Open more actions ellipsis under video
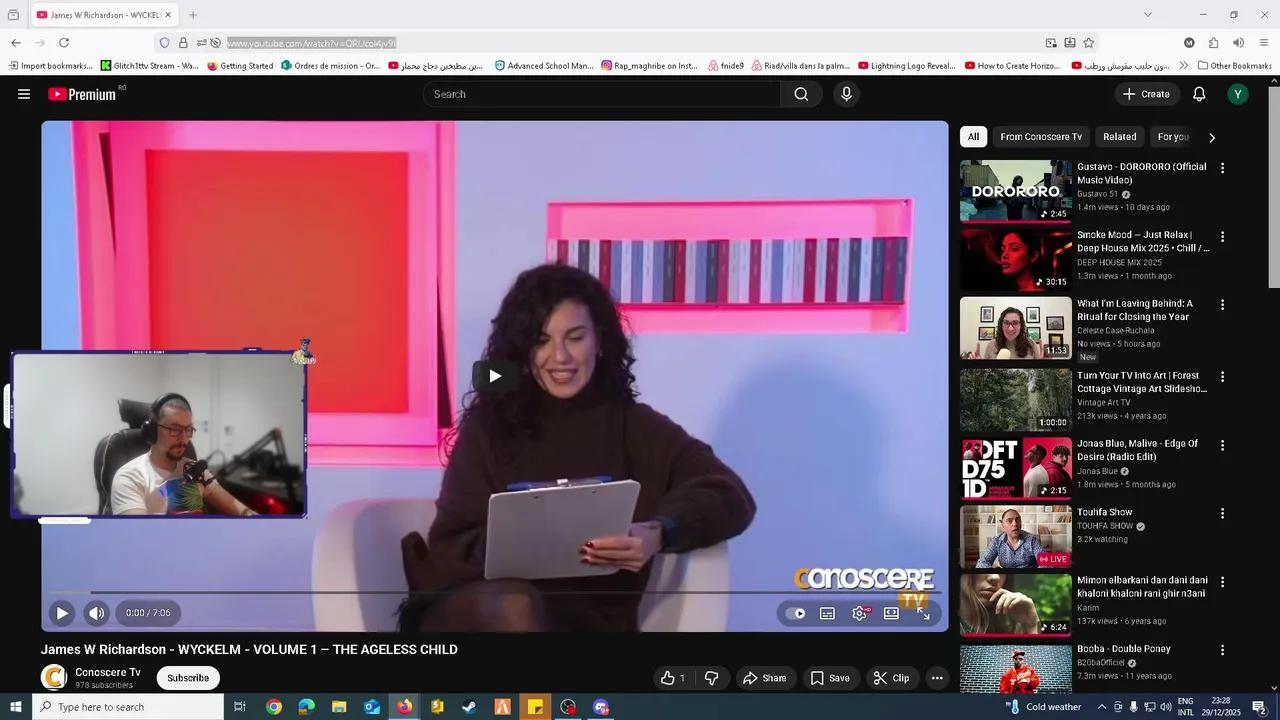 pyautogui.click(x=937, y=678)
